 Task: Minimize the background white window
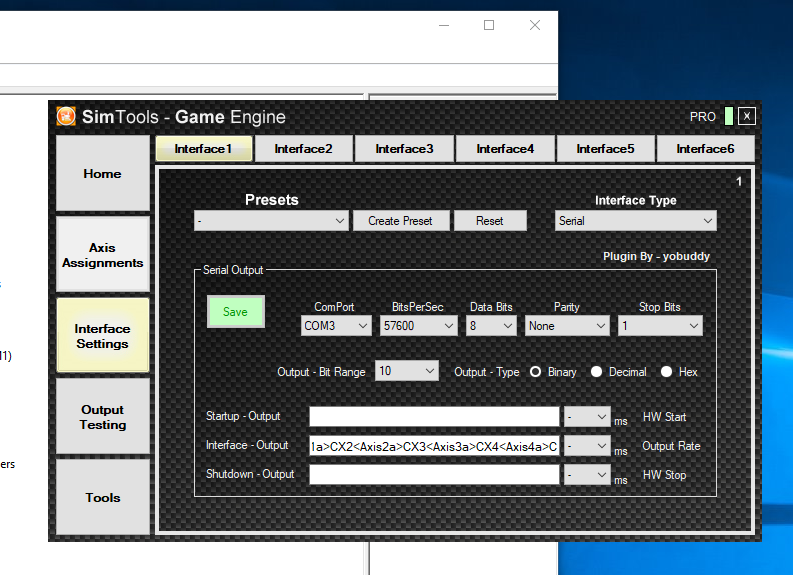click(444, 25)
